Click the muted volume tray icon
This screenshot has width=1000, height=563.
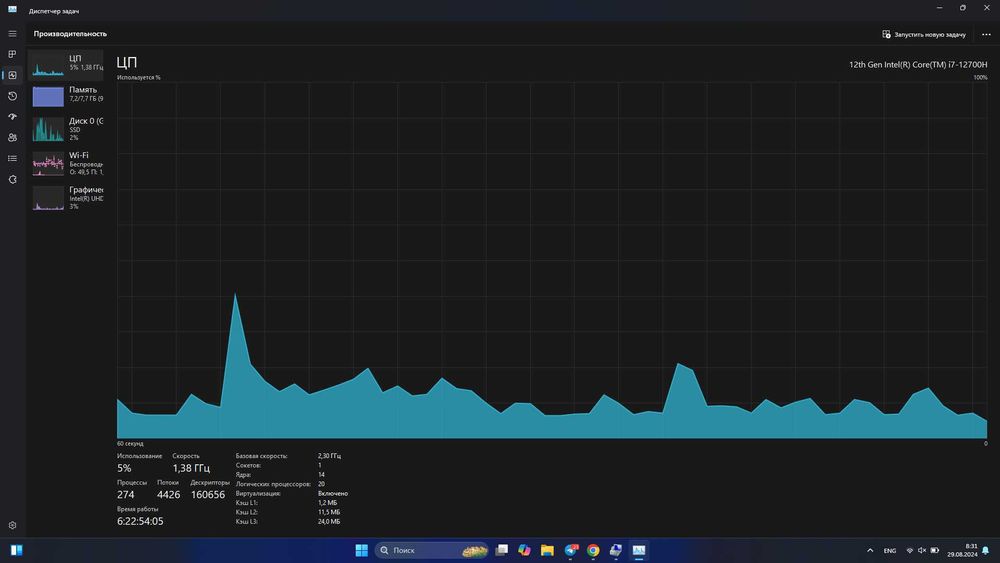922,550
